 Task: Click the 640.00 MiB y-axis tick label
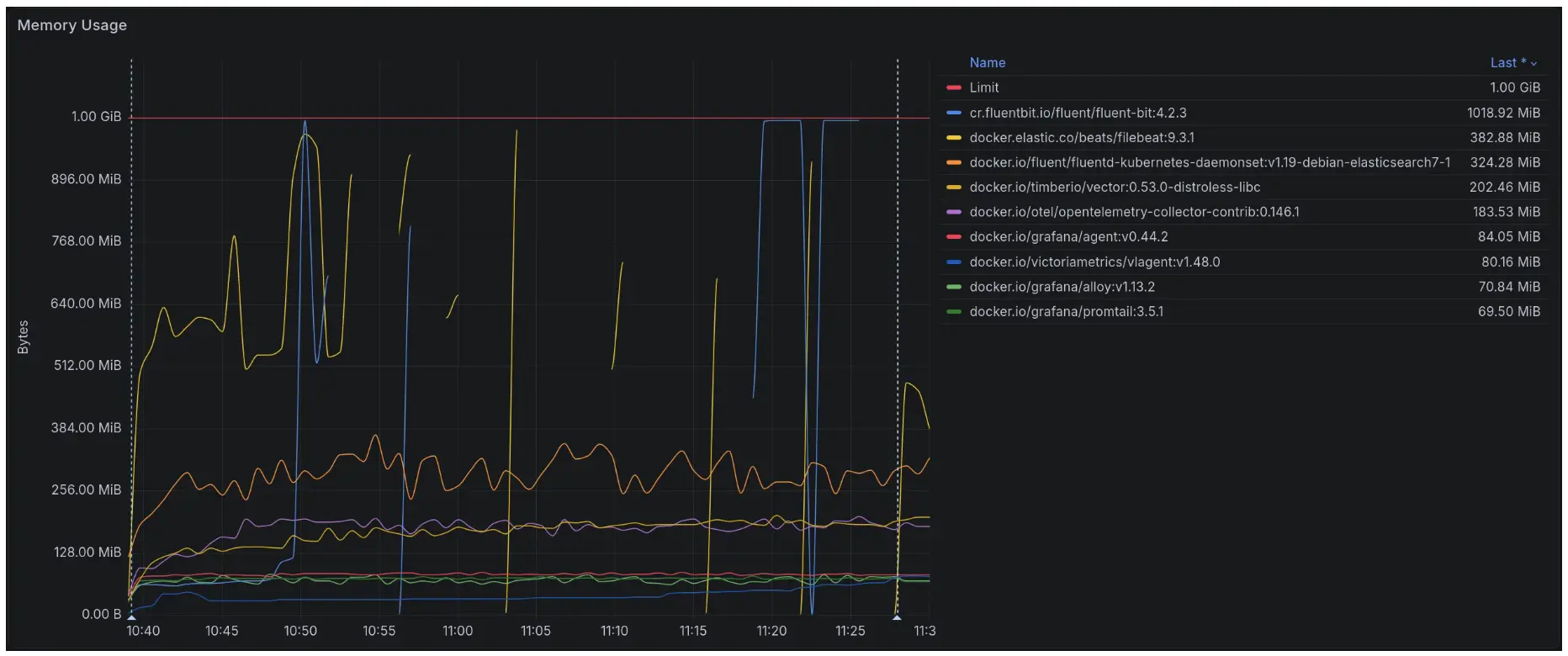86,303
